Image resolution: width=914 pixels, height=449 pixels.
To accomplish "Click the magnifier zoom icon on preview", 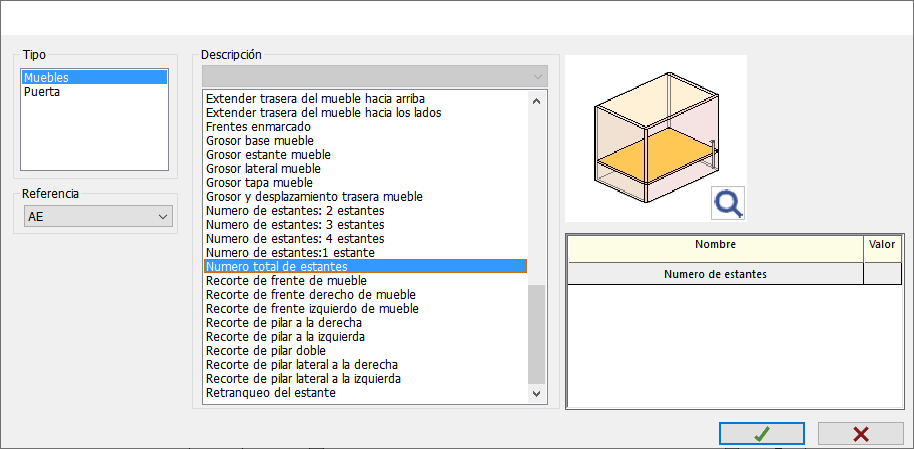I will point(727,204).
